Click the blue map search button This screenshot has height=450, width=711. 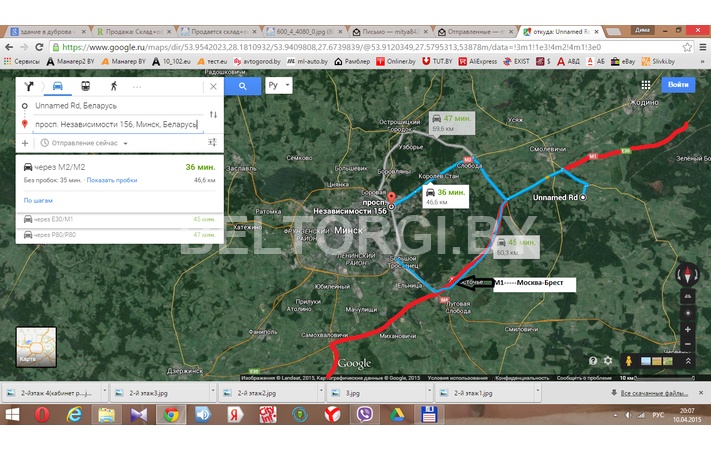[243, 86]
